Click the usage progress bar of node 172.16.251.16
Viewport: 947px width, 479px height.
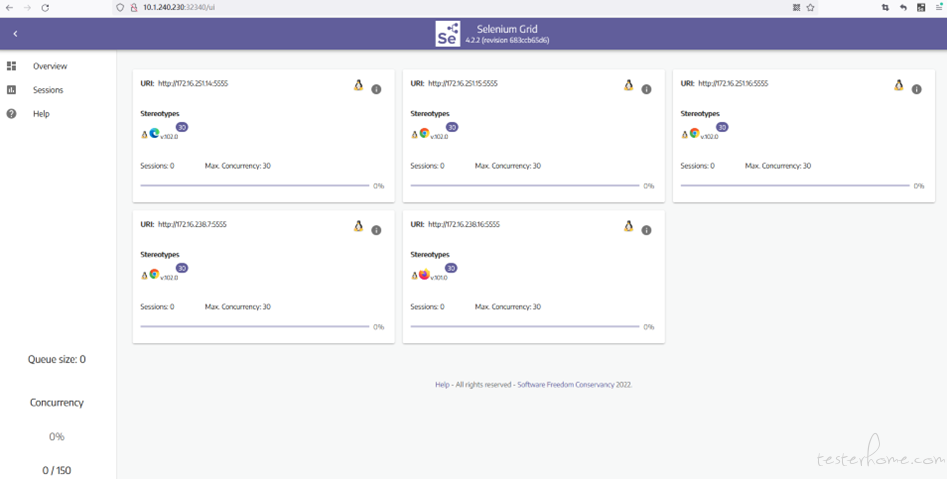tap(795, 185)
